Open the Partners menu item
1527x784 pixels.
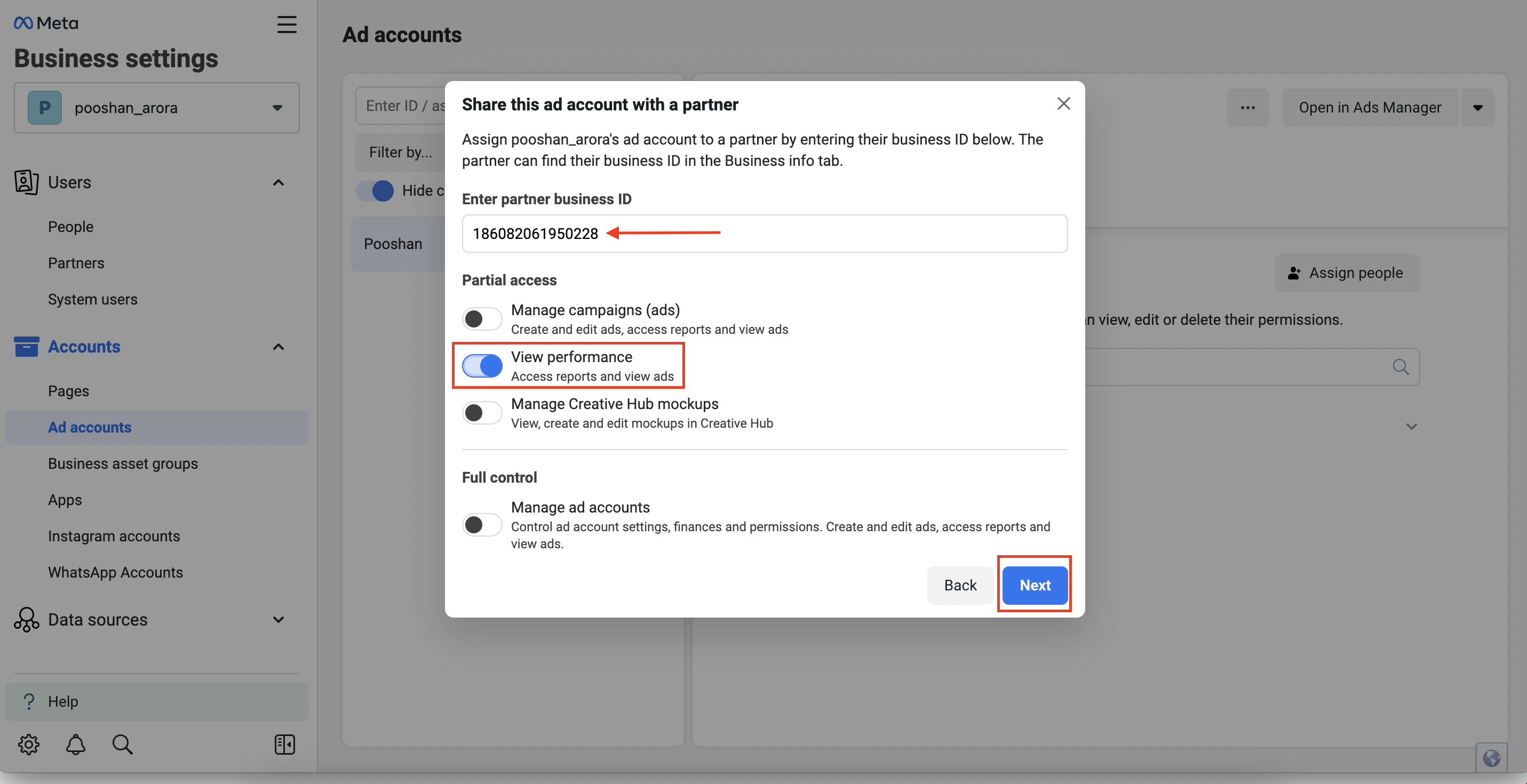pos(76,262)
